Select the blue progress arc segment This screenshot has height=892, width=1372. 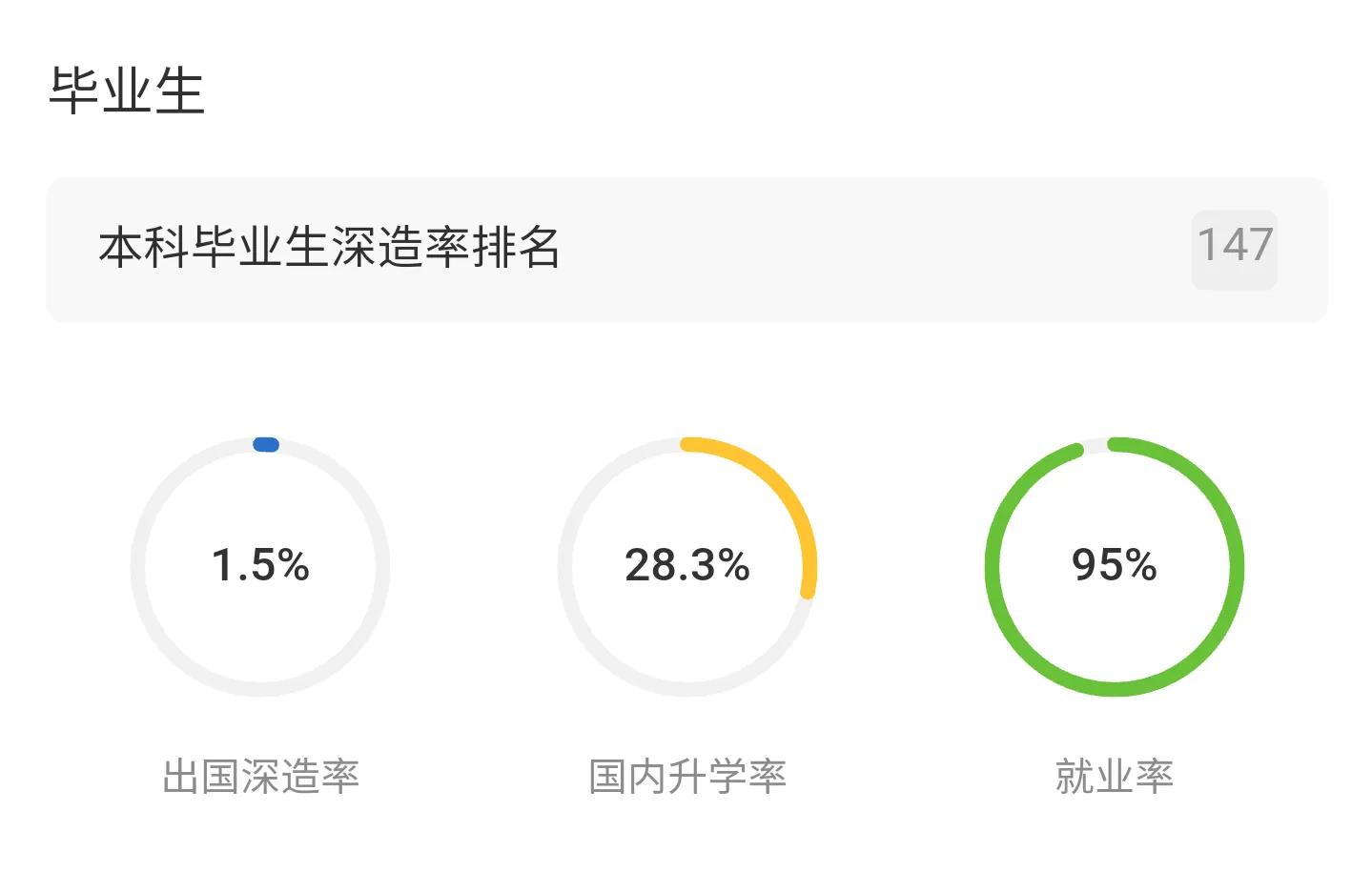pos(264,443)
